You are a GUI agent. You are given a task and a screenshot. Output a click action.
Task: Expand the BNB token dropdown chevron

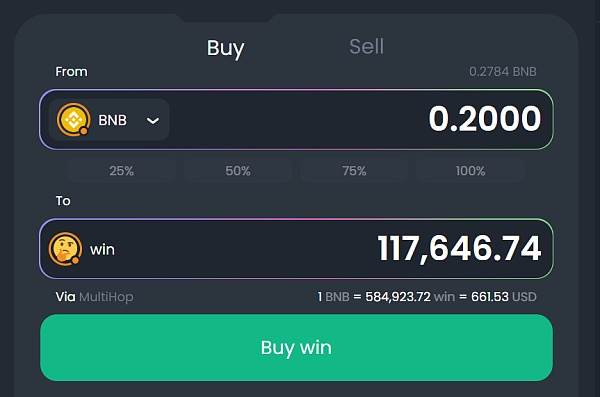click(153, 121)
